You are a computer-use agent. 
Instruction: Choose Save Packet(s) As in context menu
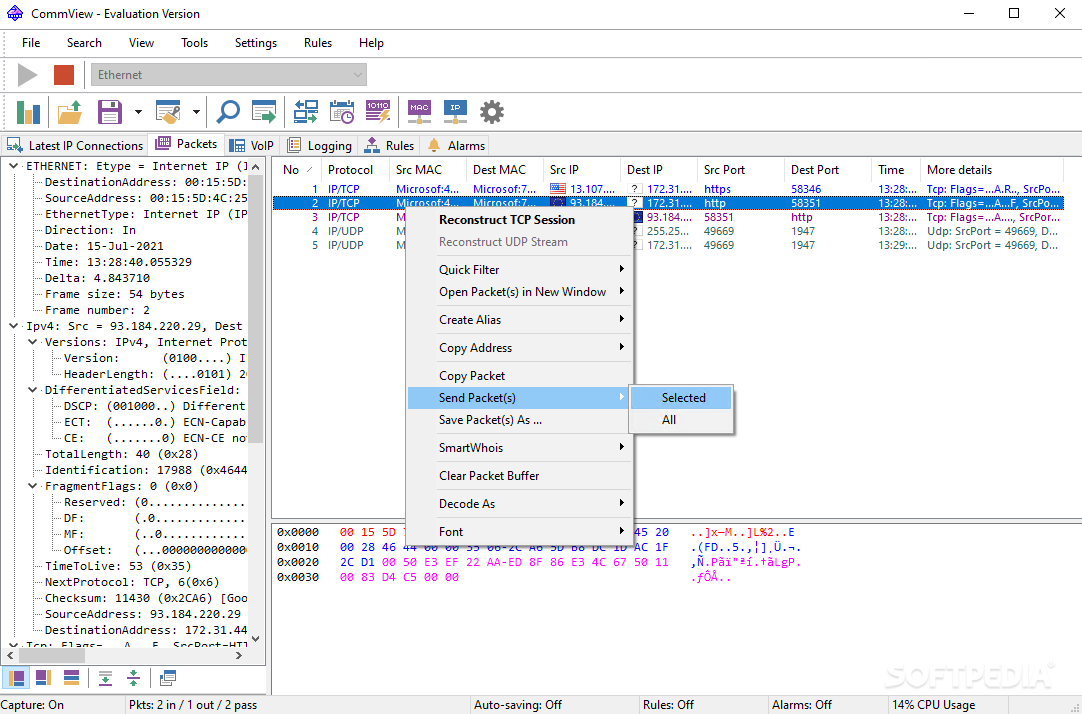tap(519, 420)
